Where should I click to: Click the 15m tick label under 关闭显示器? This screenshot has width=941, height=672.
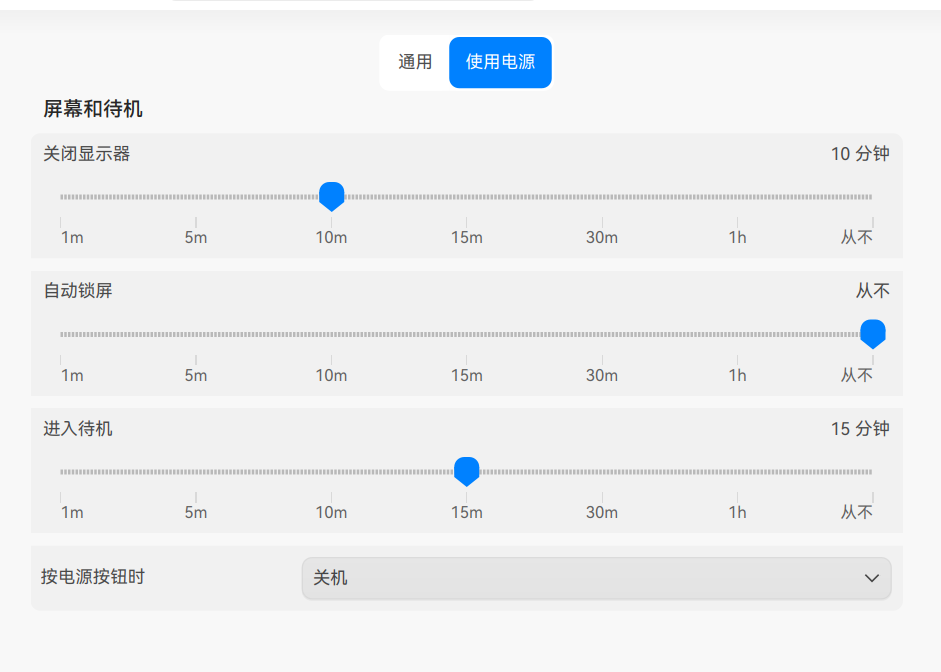tap(467, 238)
